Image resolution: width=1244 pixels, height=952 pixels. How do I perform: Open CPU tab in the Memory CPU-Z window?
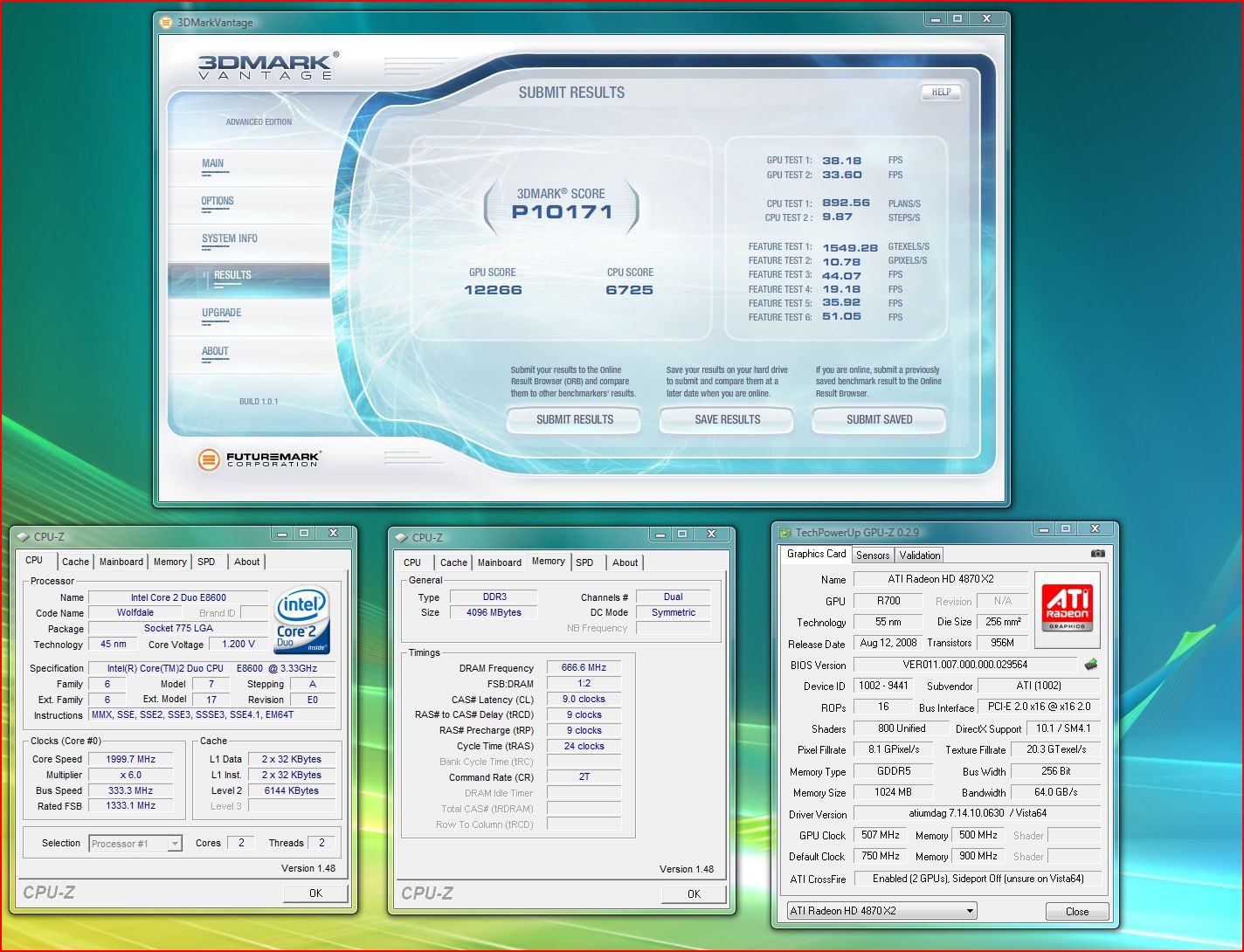pos(412,562)
